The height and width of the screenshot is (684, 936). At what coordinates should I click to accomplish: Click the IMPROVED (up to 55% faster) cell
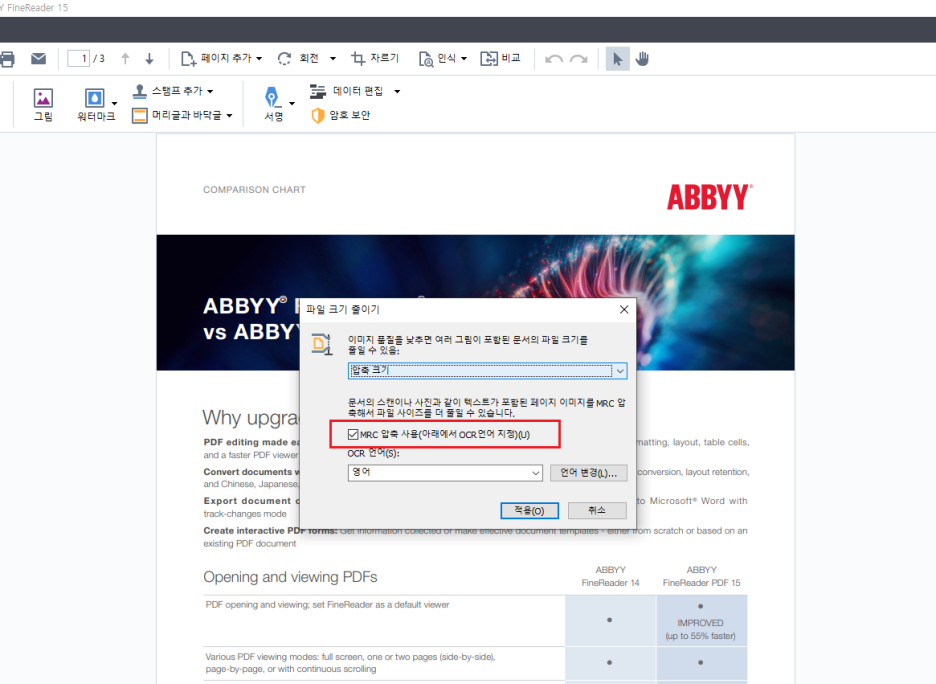tap(701, 621)
